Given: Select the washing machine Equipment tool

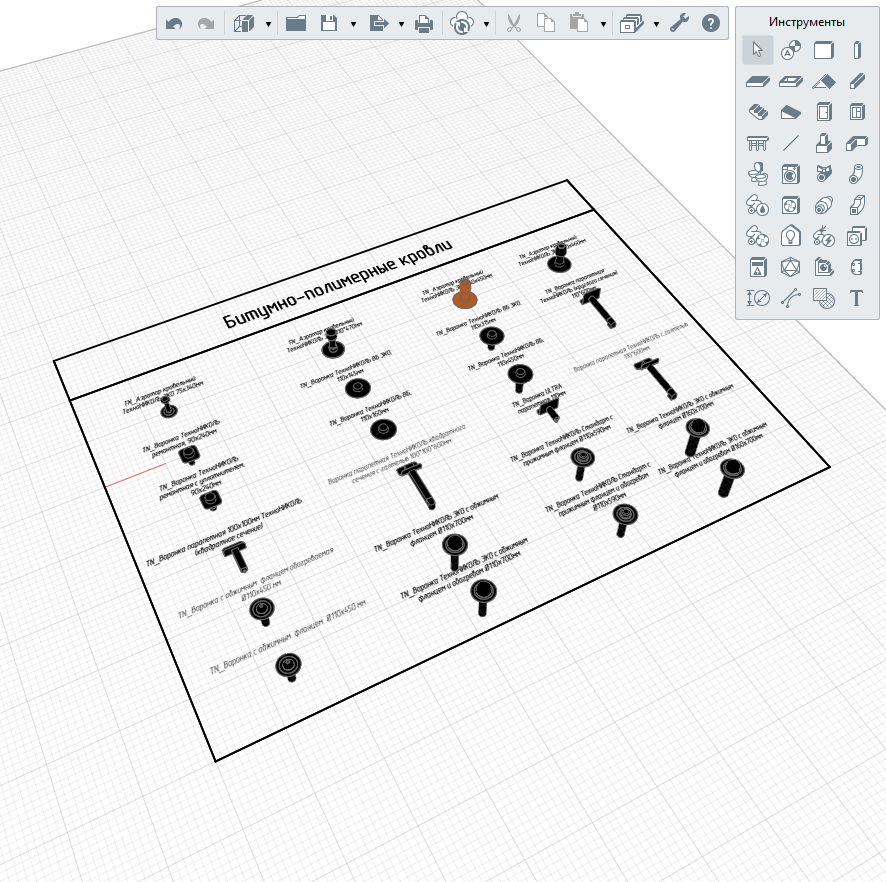Looking at the screenshot, I should coord(791,174).
